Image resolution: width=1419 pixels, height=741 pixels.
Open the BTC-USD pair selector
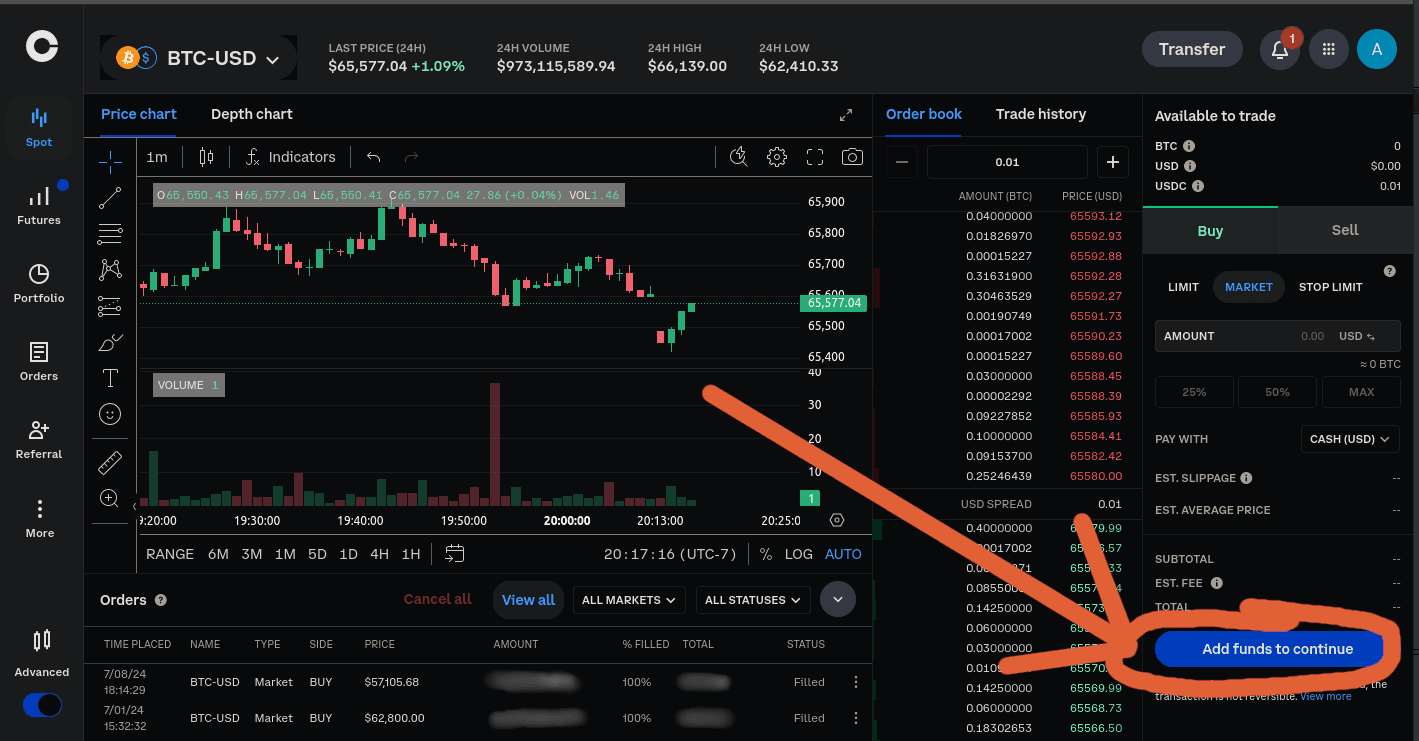coord(197,58)
